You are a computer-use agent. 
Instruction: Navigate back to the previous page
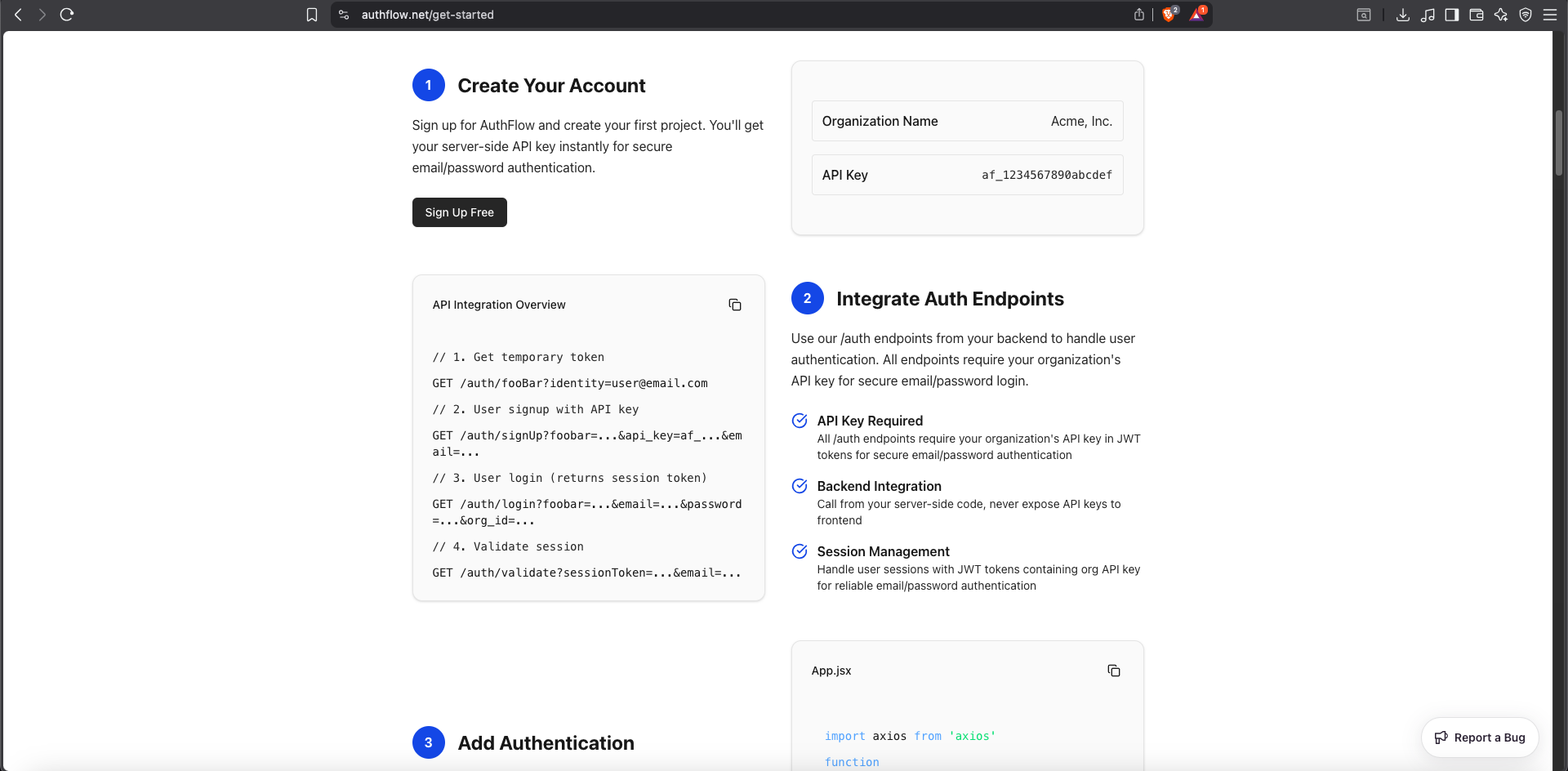pos(18,14)
